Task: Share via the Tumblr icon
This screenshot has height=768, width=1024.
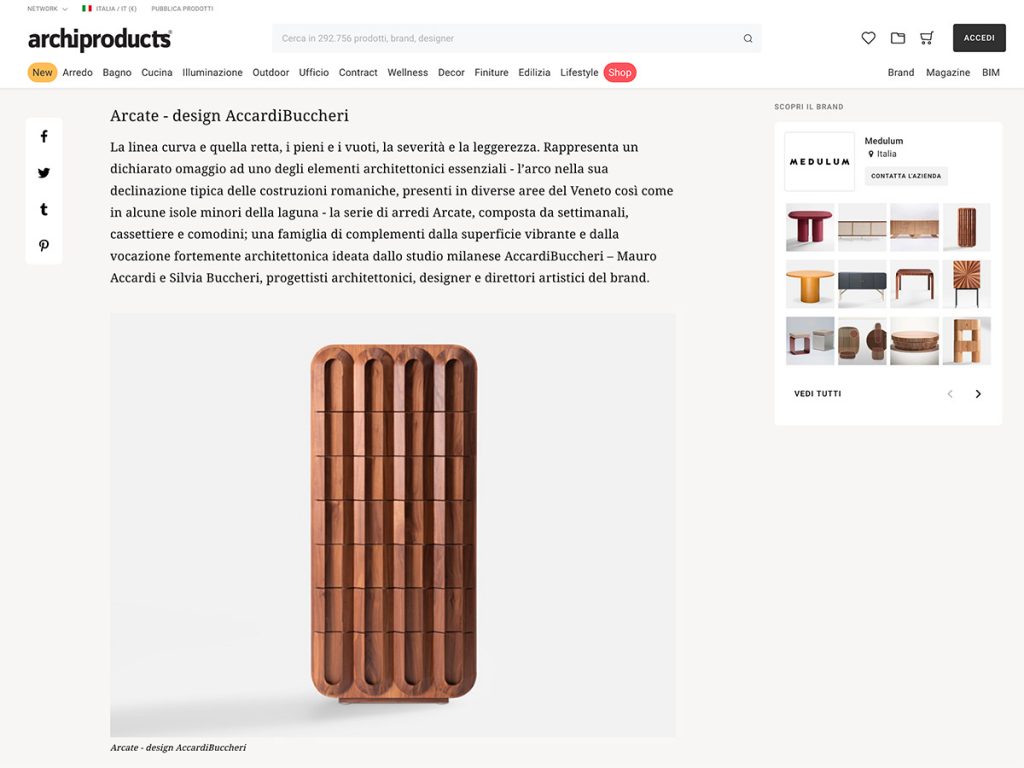Action: coord(44,209)
